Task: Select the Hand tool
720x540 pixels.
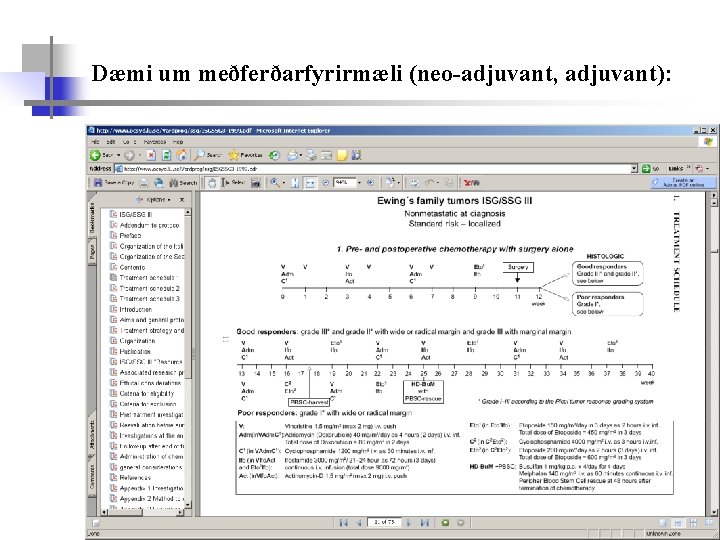Action: pyautogui.click(x=212, y=183)
